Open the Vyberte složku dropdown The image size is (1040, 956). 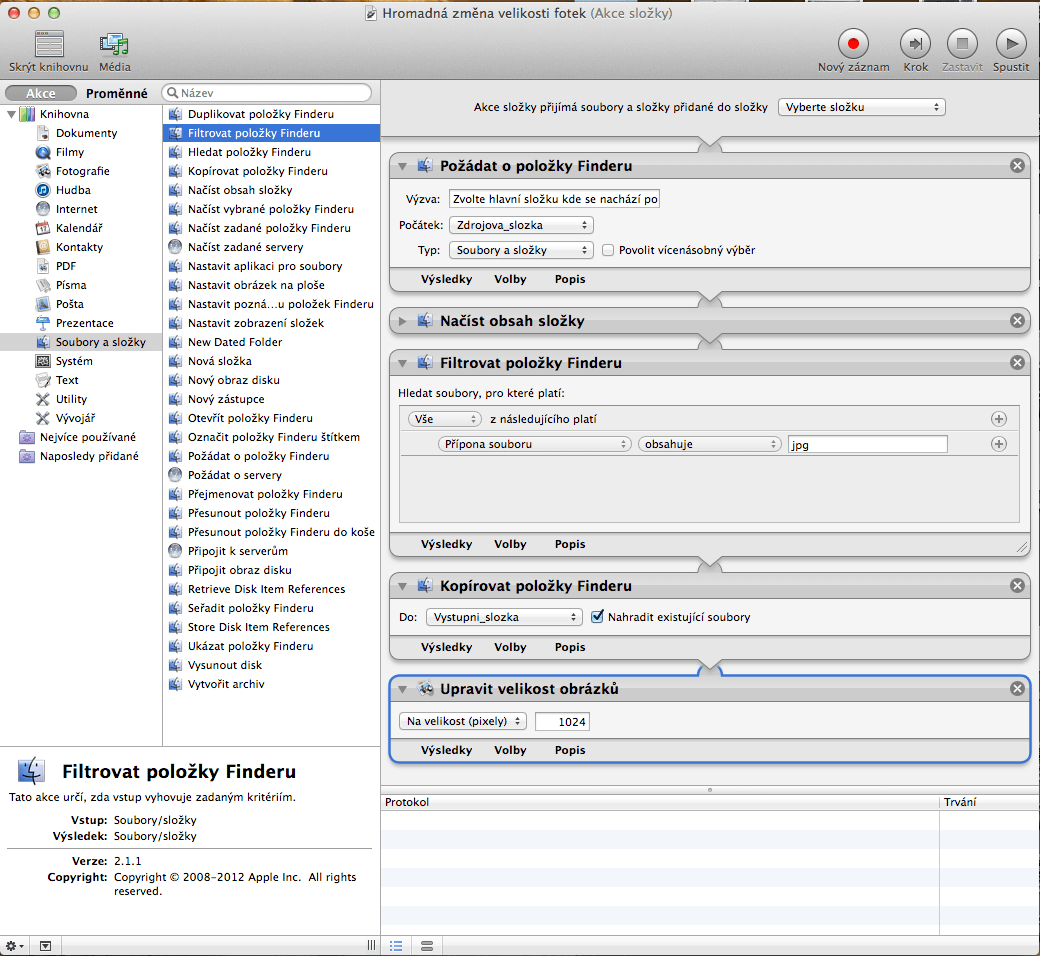pos(861,107)
